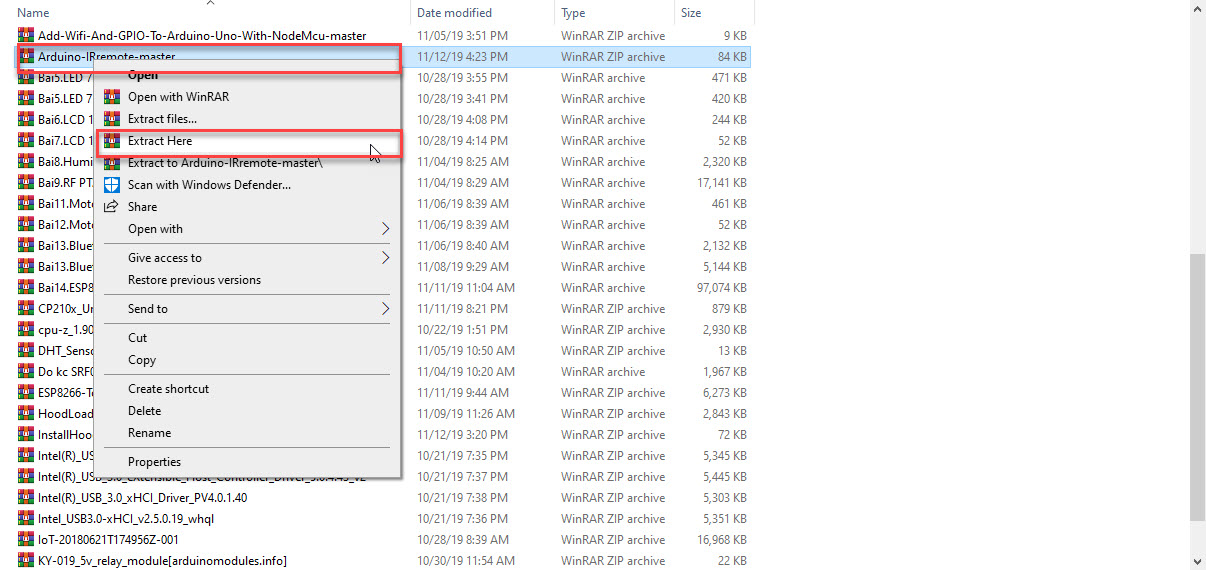The image size is (1206, 570).
Task: Click the ESP8266-Te archive file icon
Action: tap(26, 393)
